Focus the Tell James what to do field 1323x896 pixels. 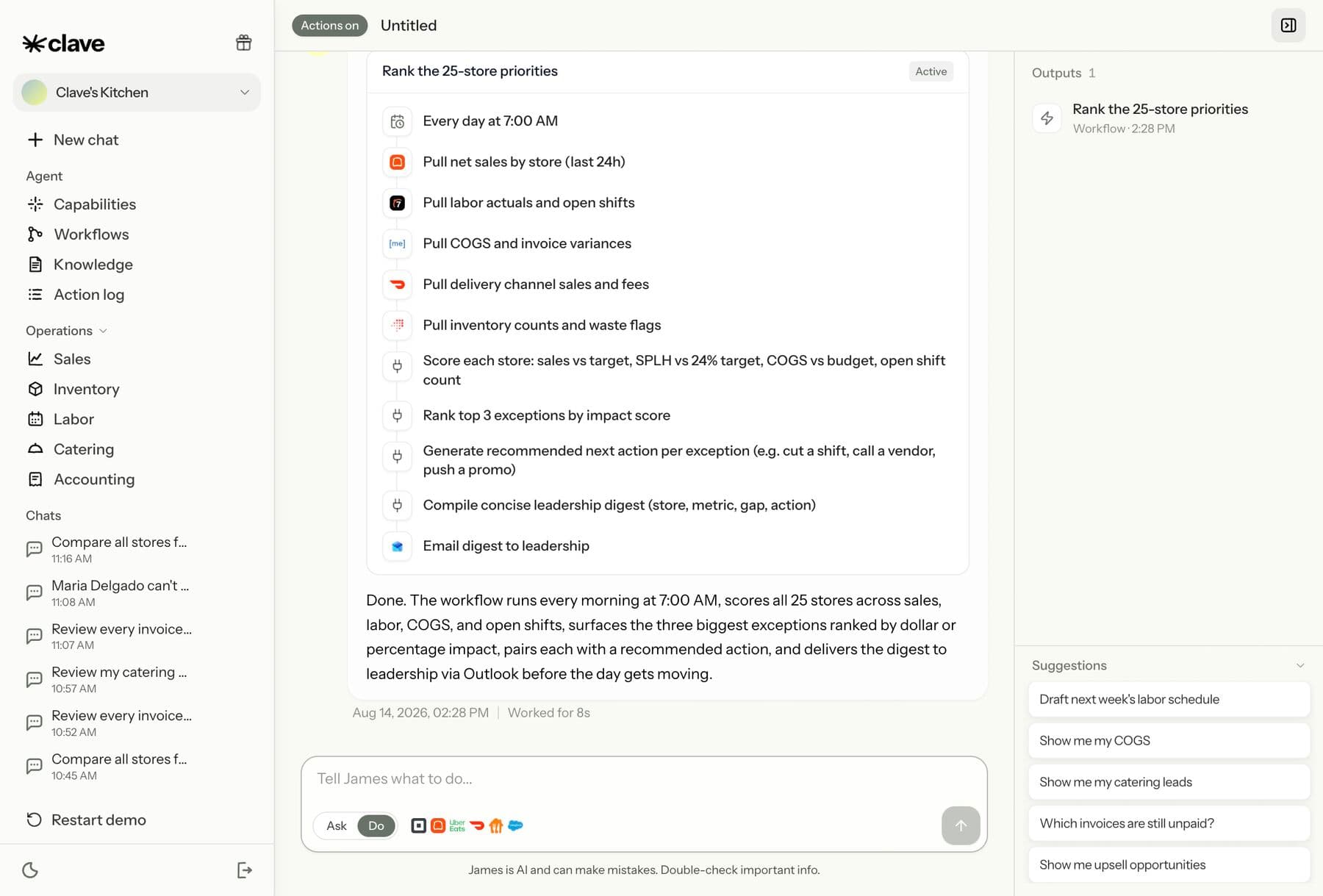point(644,779)
